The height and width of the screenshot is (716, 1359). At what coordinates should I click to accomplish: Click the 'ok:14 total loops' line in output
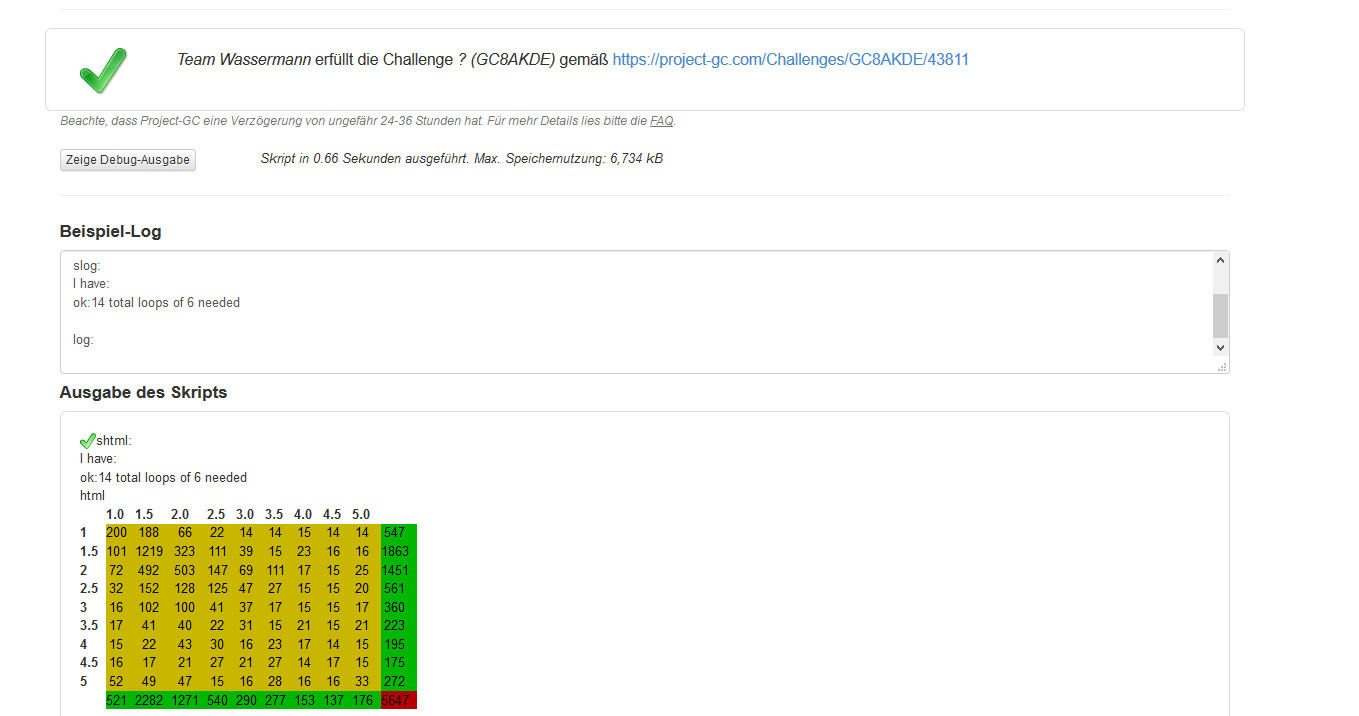tap(163, 478)
